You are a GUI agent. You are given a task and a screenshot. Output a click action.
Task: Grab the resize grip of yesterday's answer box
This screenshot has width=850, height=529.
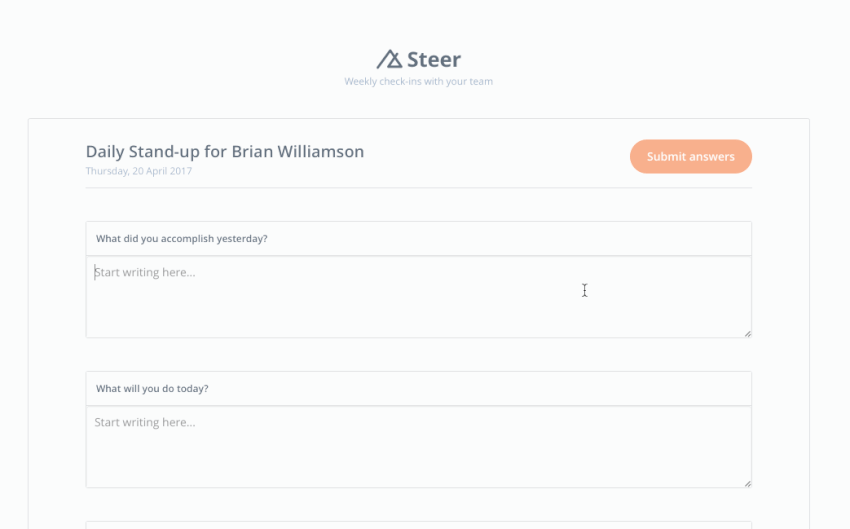point(747,333)
